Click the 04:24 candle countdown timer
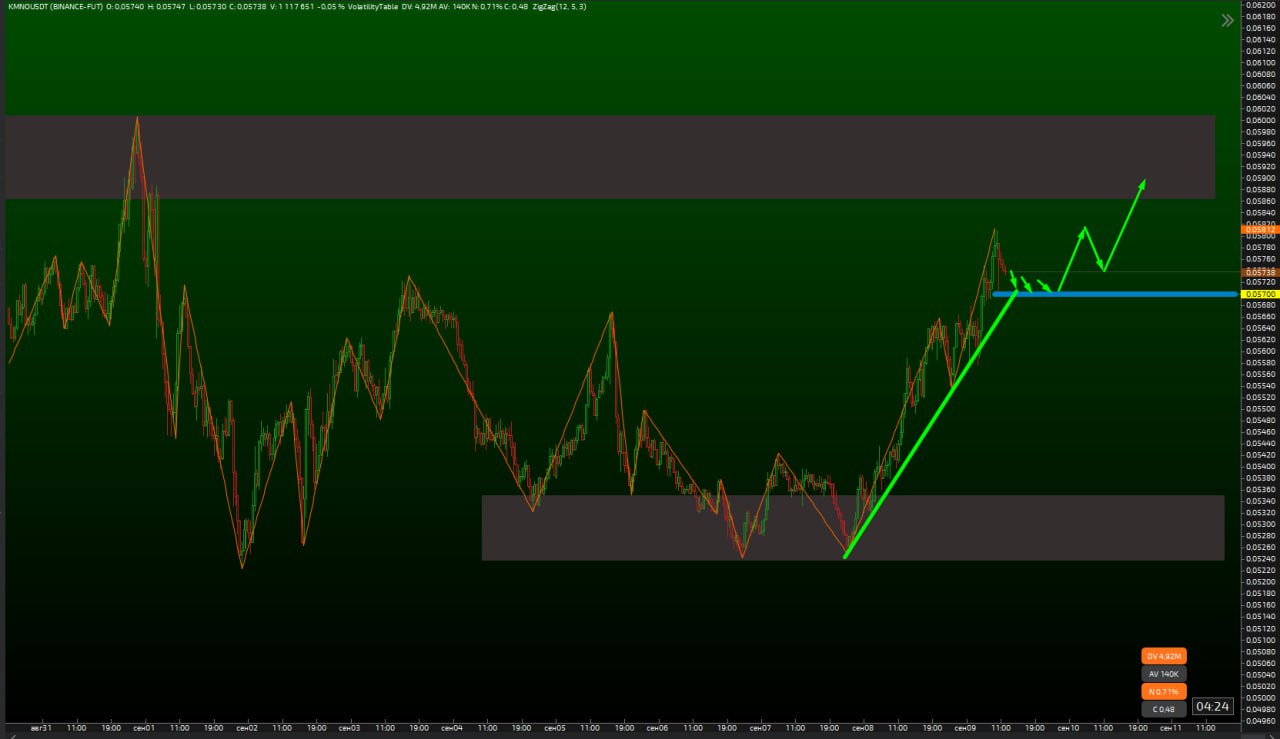Screen dimensions: 1280x739 coord(1213,707)
